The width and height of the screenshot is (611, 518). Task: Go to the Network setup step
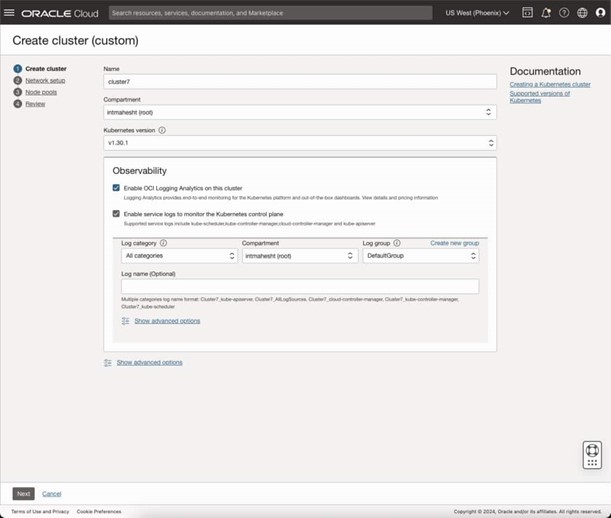pos(46,80)
